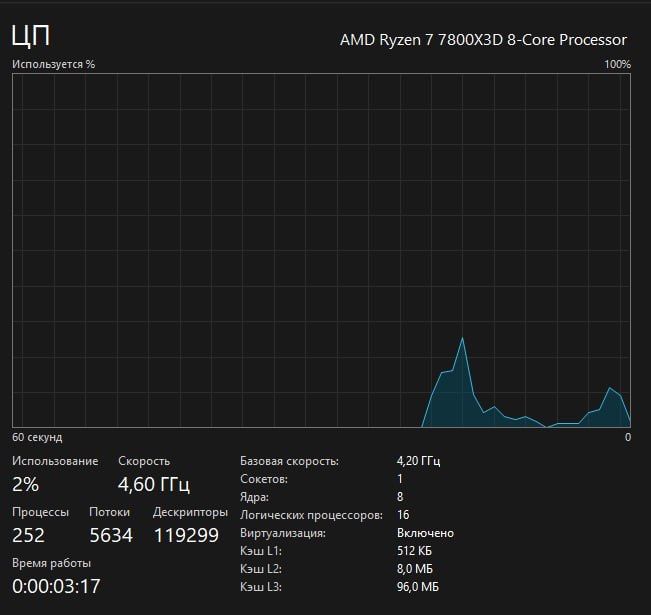
Task: Click the Логических процессоров label
Action: click(x=311, y=515)
